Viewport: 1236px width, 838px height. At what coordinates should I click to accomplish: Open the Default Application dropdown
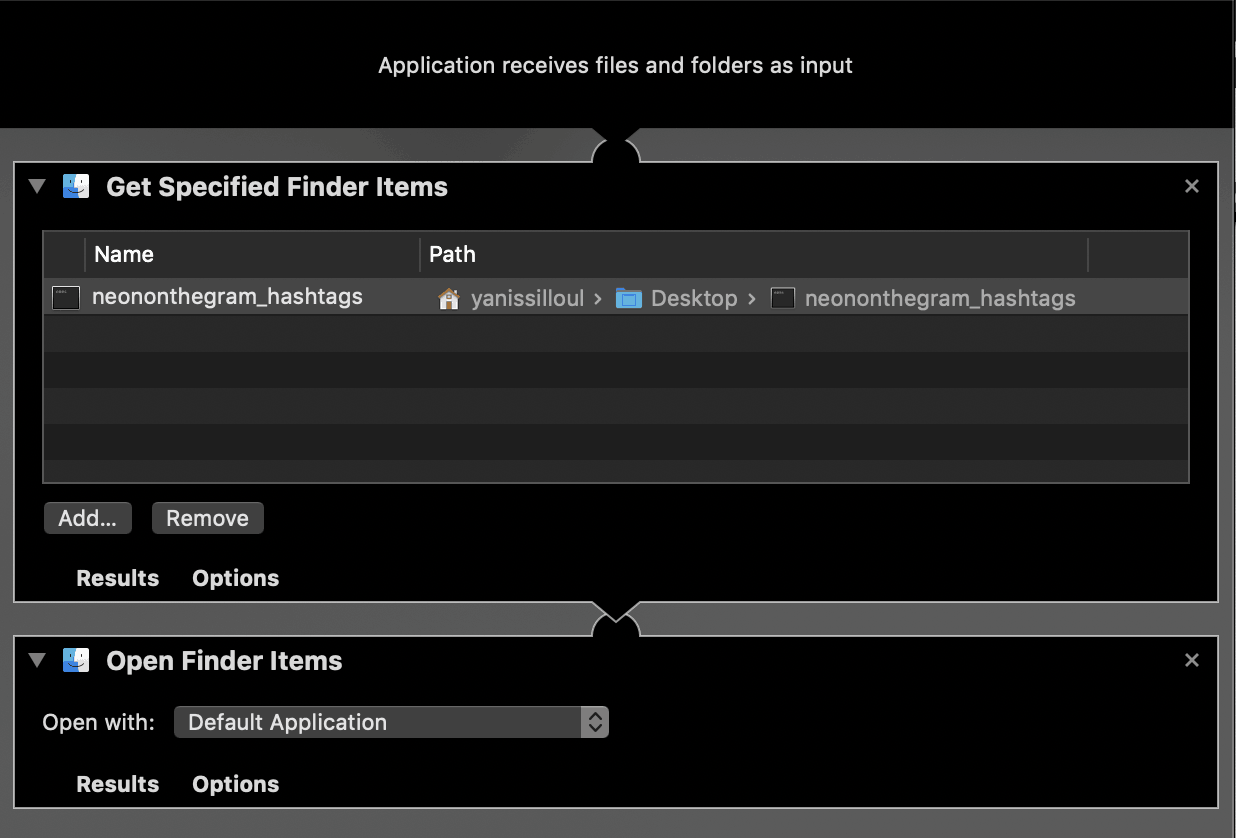pos(391,722)
